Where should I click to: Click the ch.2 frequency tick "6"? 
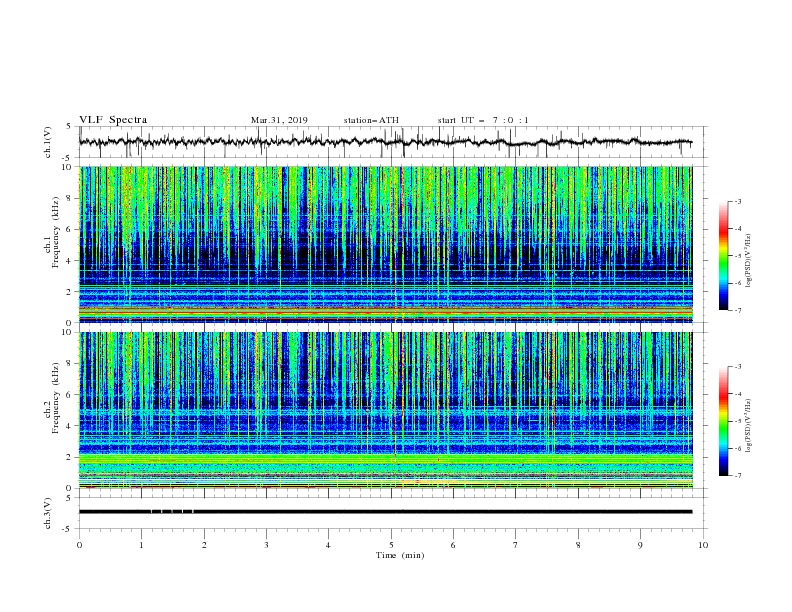click(x=69, y=395)
